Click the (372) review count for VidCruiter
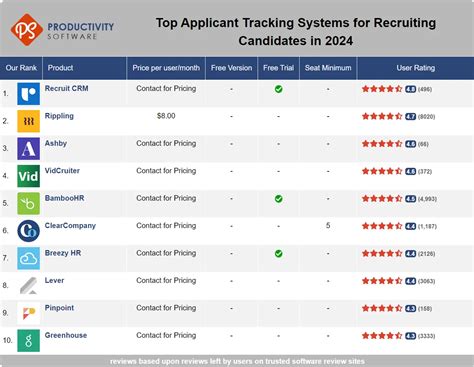The width and height of the screenshot is (474, 367). point(425,172)
